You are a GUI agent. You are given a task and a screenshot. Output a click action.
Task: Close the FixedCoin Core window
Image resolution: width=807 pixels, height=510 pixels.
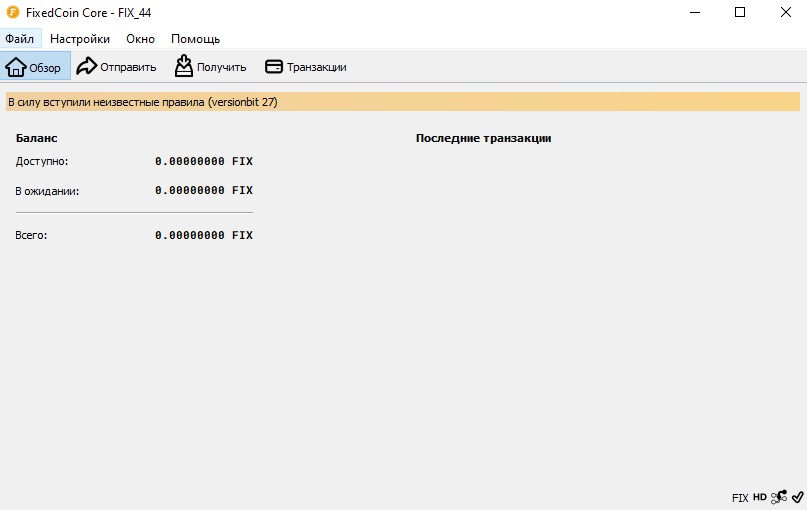785,12
